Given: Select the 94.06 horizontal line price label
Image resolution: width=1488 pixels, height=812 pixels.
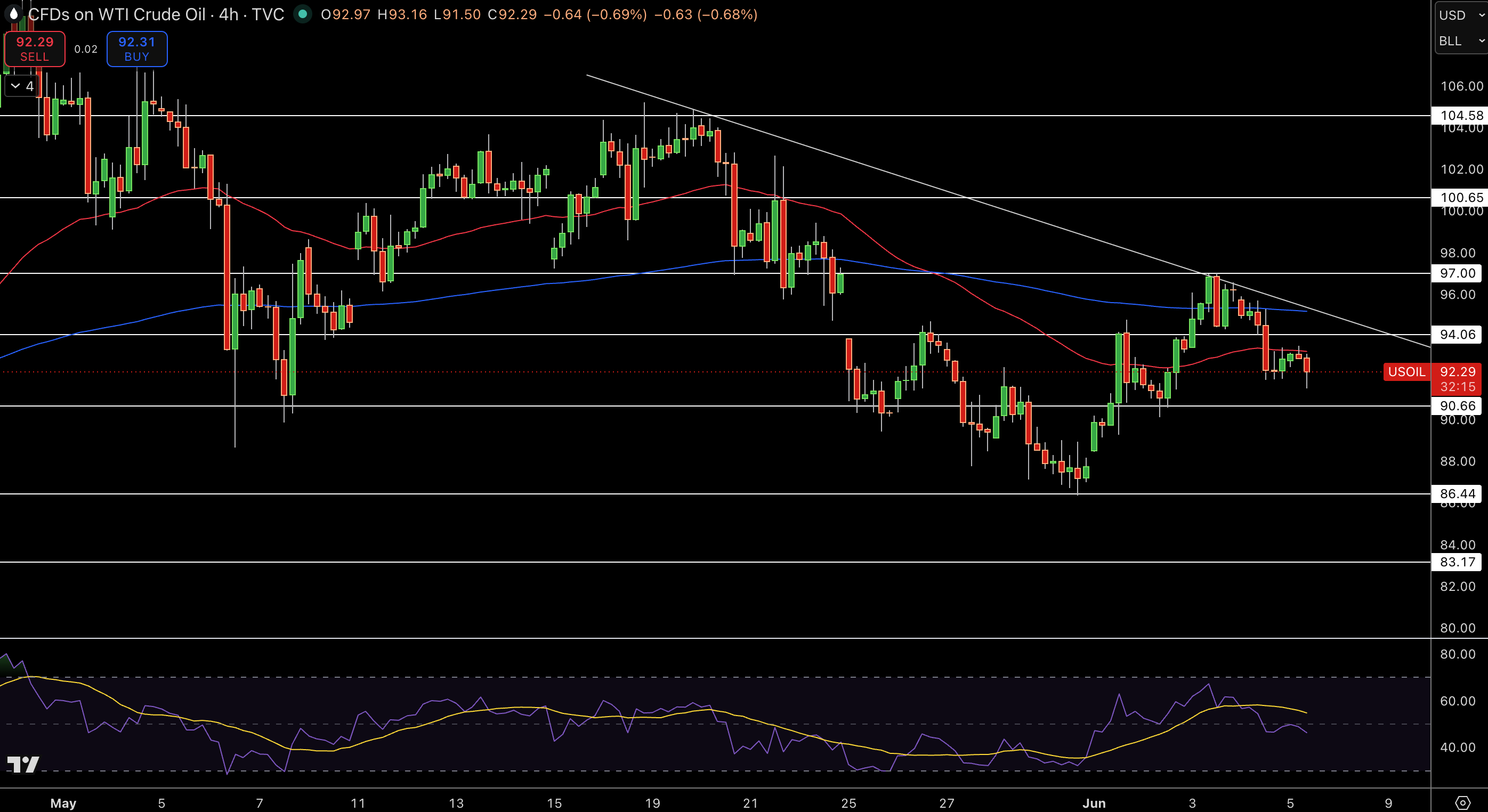Looking at the screenshot, I should pyautogui.click(x=1457, y=335).
